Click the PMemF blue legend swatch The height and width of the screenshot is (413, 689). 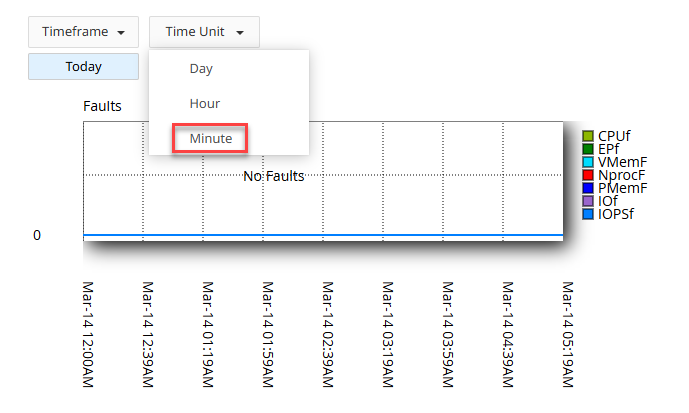click(x=589, y=188)
